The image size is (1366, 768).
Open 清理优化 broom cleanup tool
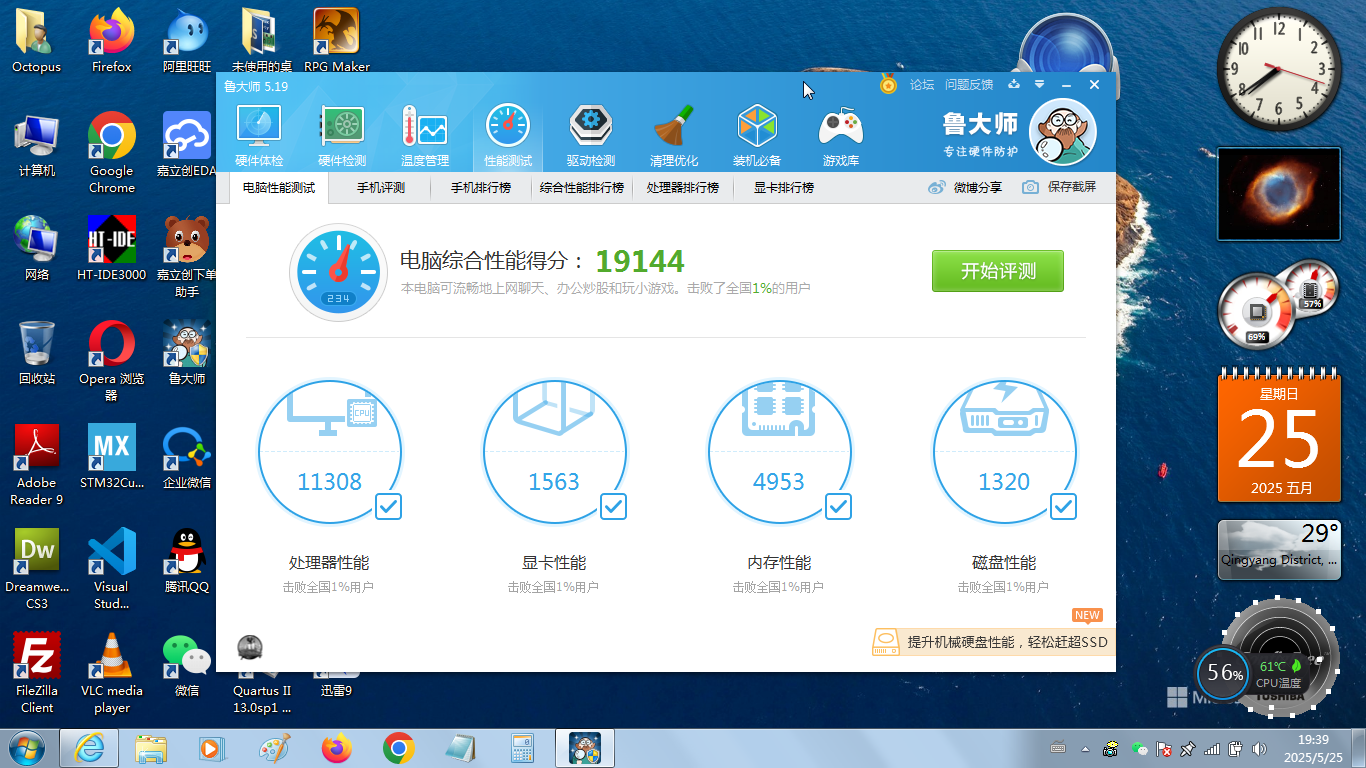point(674,136)
